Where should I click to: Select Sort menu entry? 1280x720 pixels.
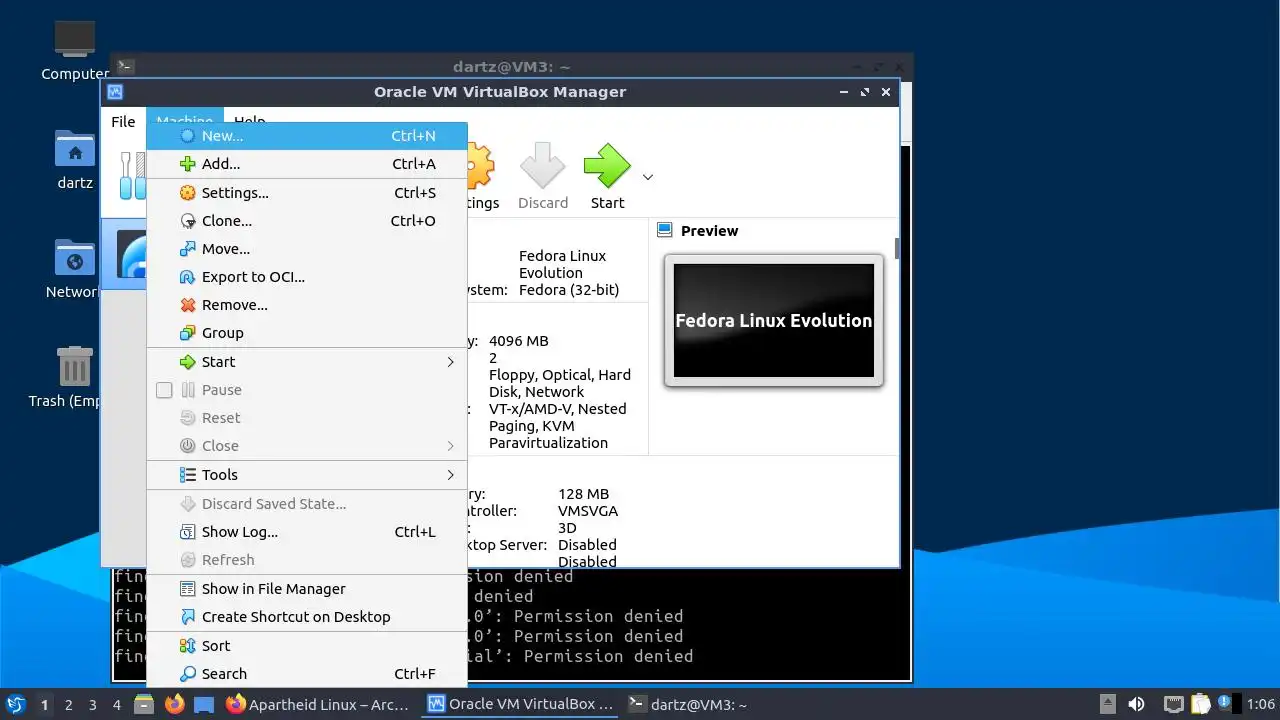click(307, 646)
